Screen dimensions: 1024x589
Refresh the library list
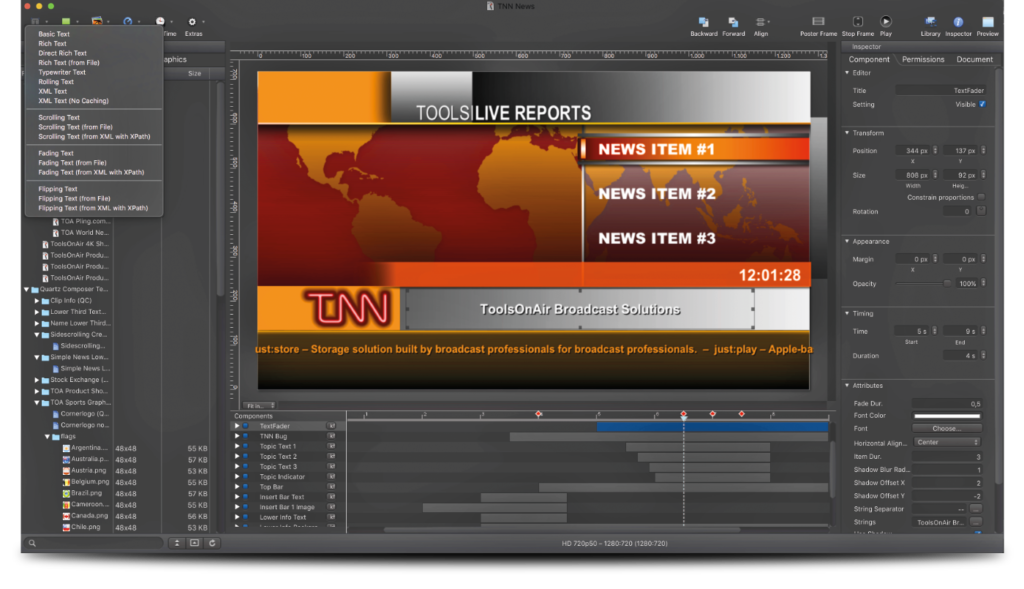tap(212, 543)
